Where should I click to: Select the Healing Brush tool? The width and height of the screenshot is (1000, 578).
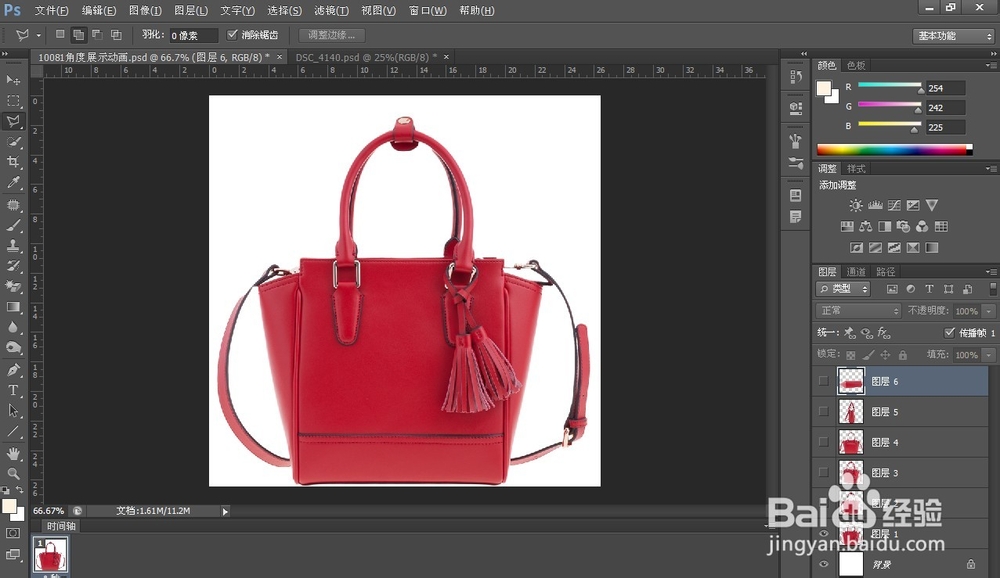tap(13, 205)
